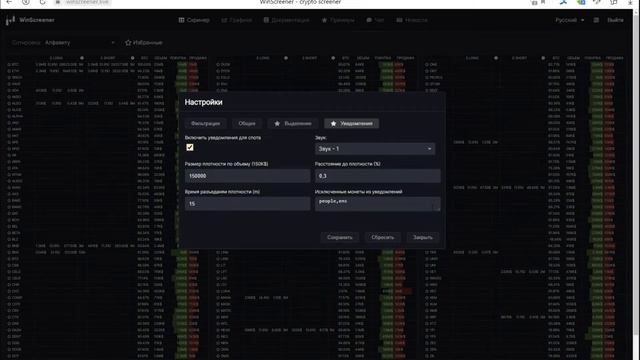
Task: Open the Звук sound selection dropdown
Action: coord(375,149)
